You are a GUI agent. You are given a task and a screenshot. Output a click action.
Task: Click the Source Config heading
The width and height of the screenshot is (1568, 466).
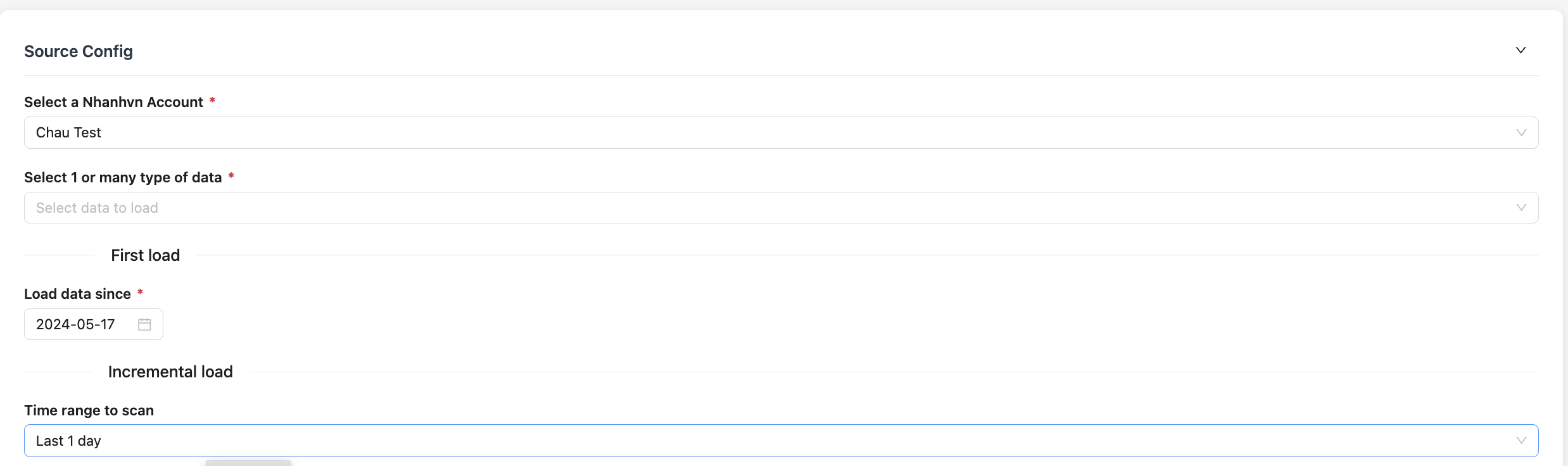[x=79, y=51]
